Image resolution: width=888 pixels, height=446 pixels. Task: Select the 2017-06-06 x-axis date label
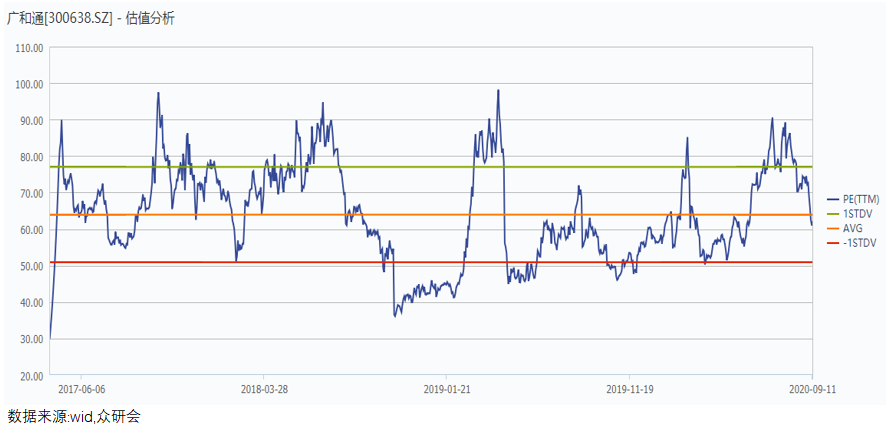click(82, 389)
